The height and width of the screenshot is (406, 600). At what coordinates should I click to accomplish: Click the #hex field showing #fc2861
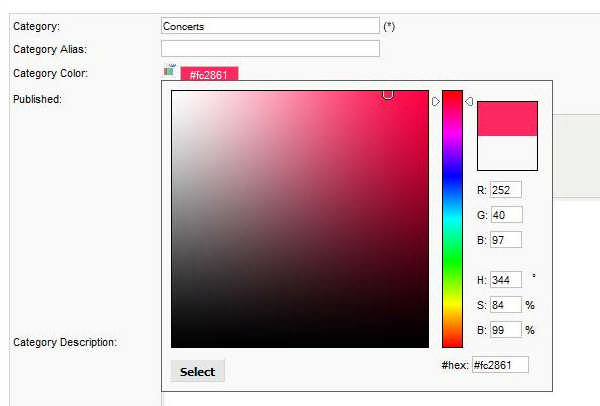click(500, 365)
